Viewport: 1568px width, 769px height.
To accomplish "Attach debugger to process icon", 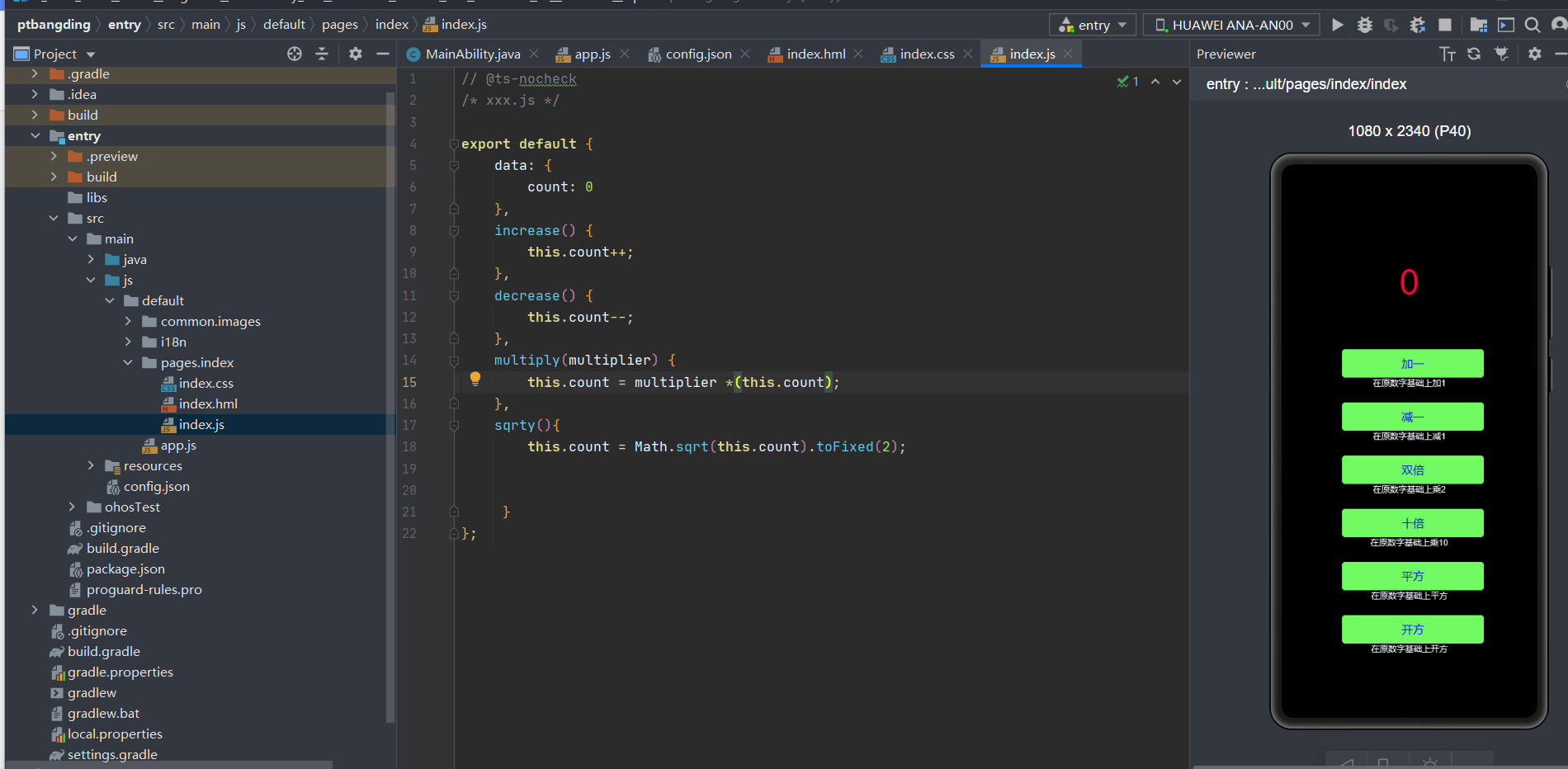I will coord(1418,25).
